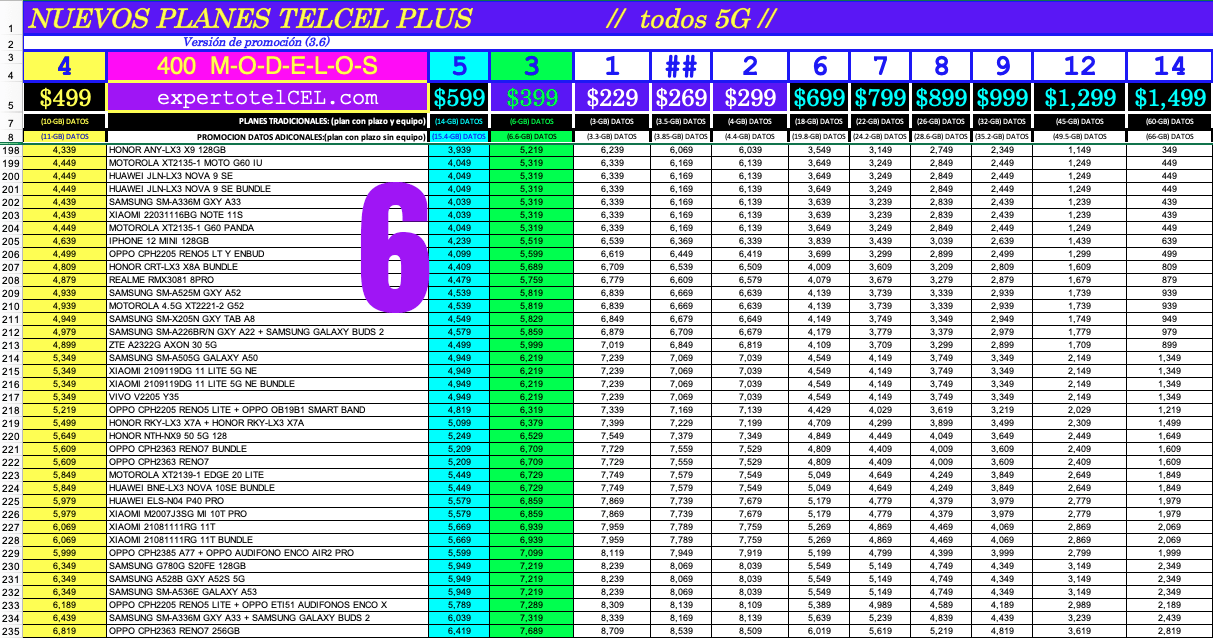The image size is (1213, 638).
Task: Select row header 235
Action: pos(11,631)
